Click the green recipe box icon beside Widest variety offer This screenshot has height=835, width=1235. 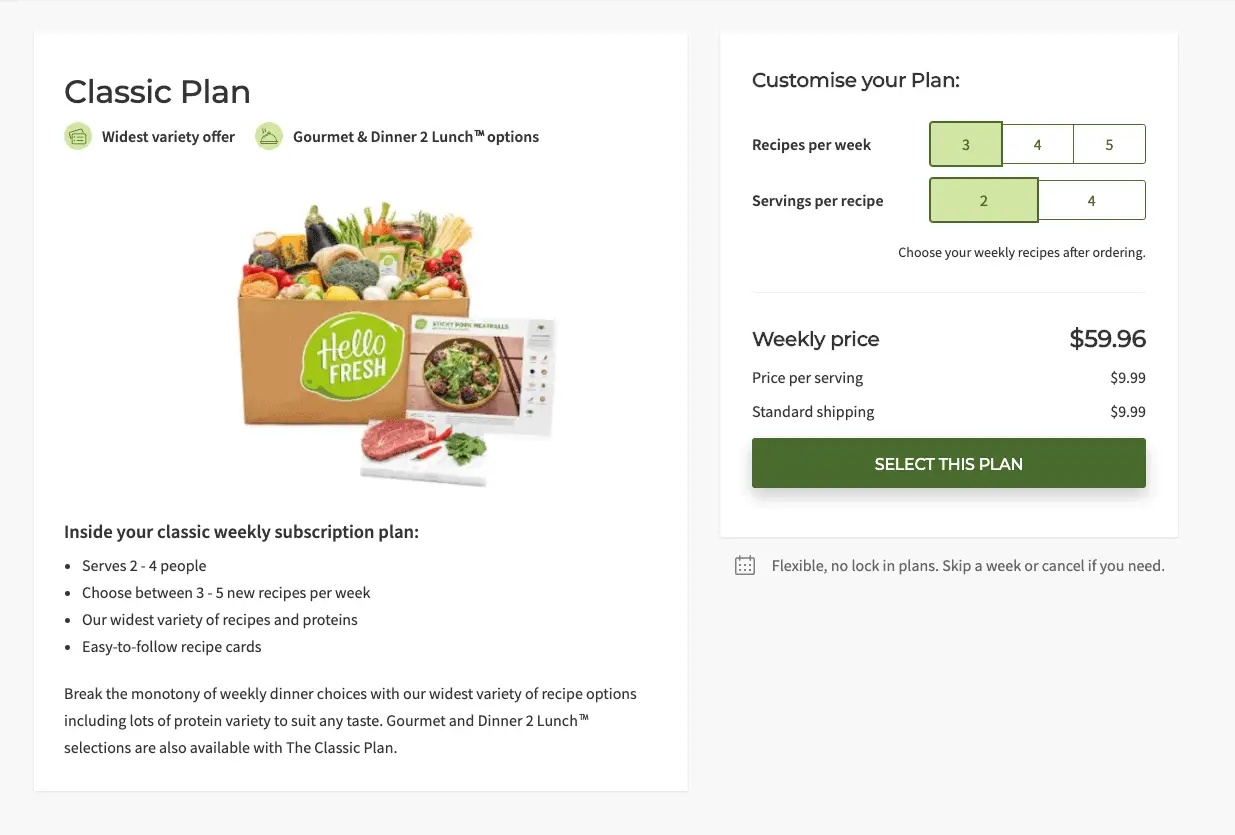(x=78, y=136)
